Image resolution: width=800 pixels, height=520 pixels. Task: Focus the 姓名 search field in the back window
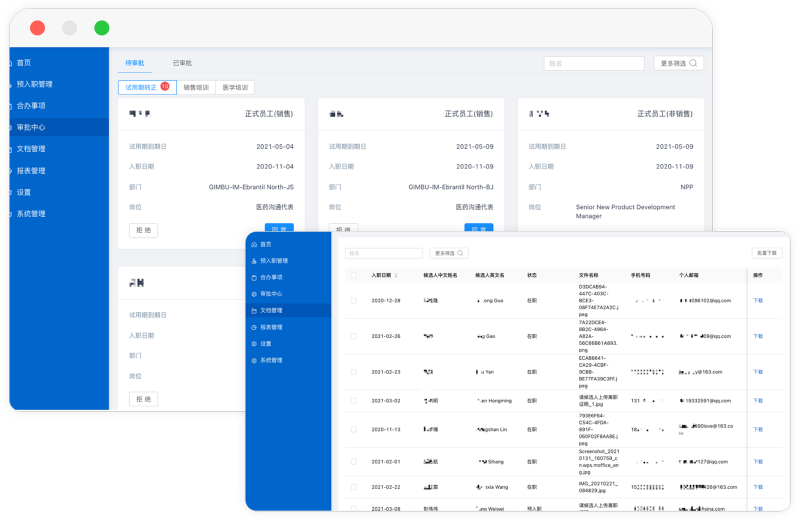pyautogui.click(x=593, y=63)
